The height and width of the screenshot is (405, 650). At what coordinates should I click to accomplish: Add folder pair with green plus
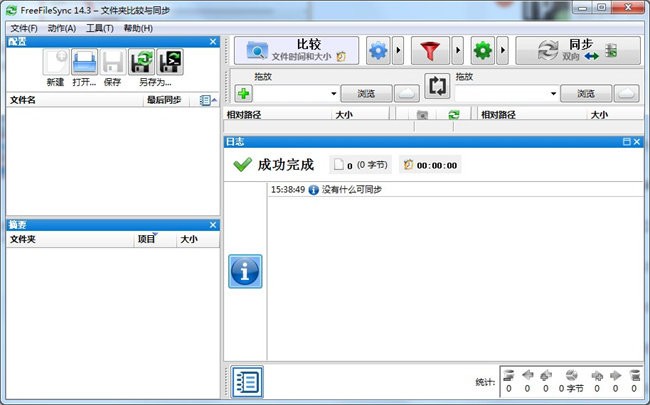tap(244, 93)
